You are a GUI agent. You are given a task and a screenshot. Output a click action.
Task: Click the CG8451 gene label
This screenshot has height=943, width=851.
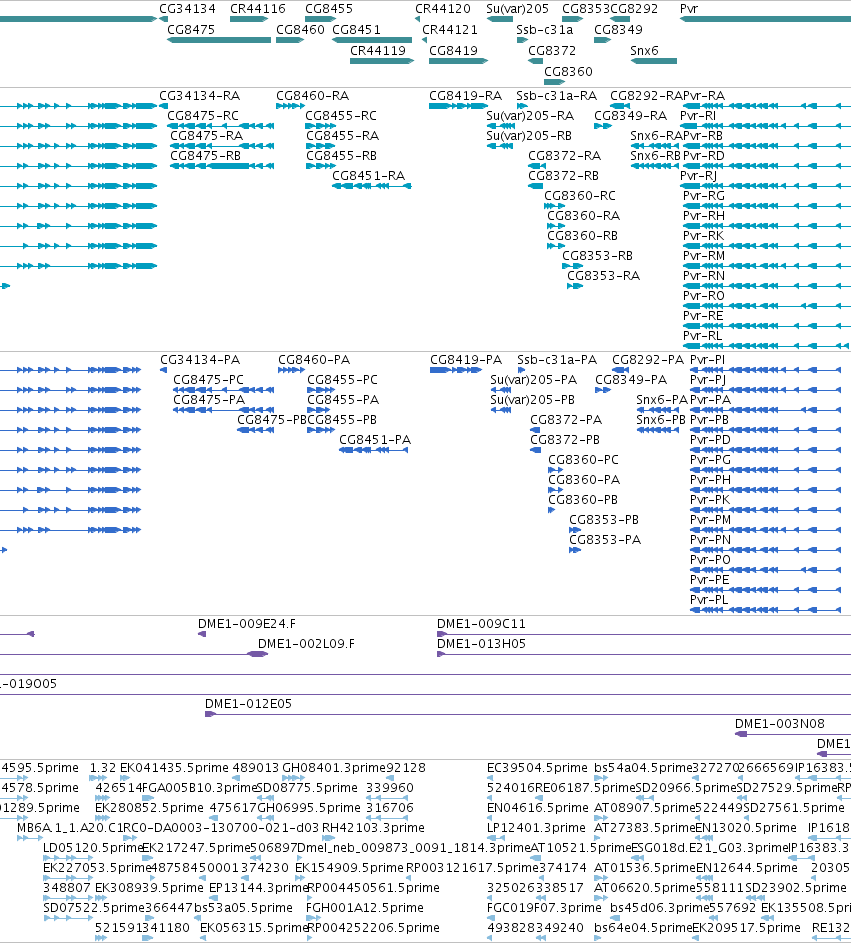coord(356,30)
